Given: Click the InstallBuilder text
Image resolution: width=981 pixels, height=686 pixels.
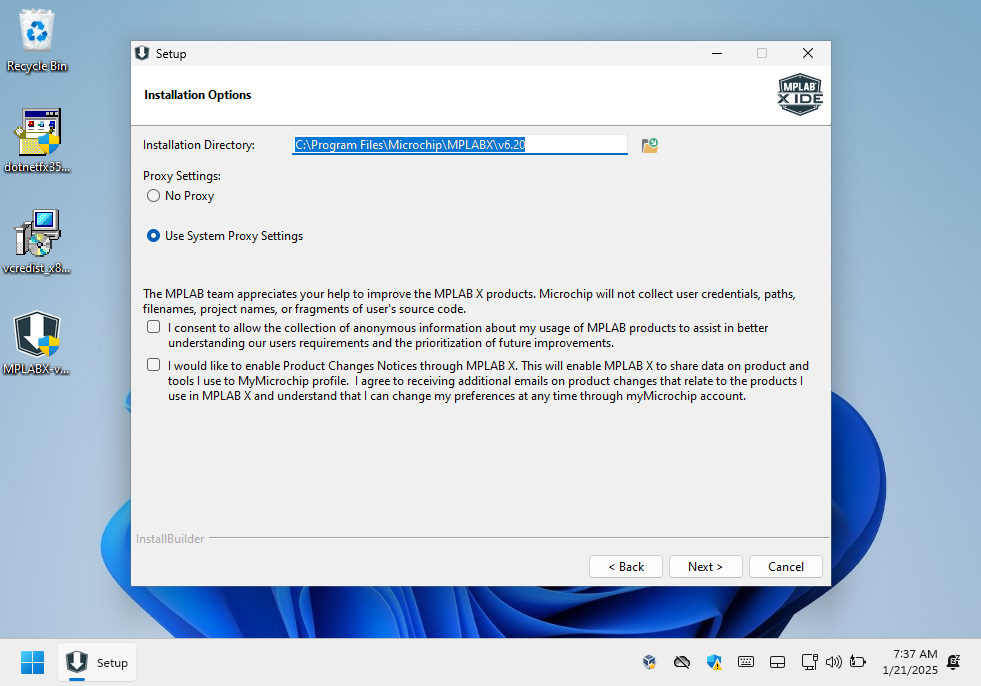Looking at the screenshot, I should click(170, 539).
